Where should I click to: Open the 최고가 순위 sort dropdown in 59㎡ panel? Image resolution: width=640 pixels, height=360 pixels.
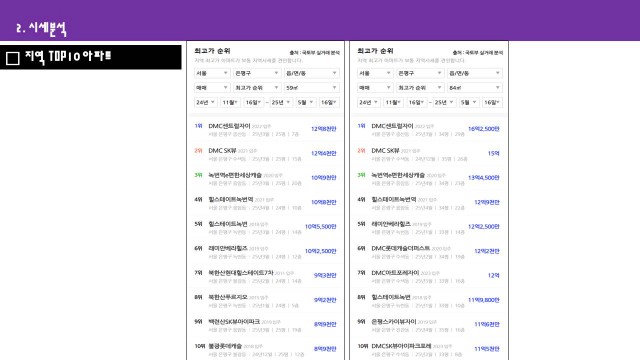pyautogui.click(x=257, y=88)
